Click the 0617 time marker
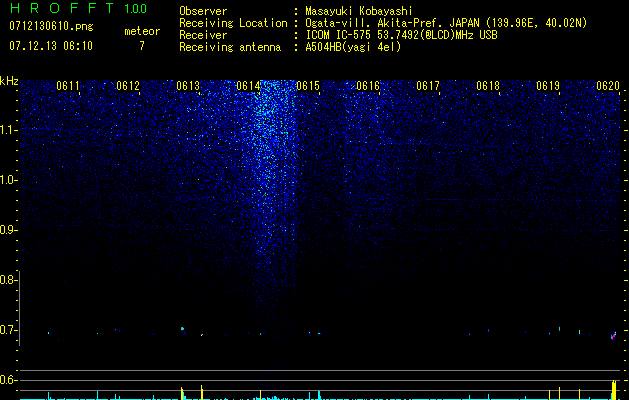 pos(428,86)
